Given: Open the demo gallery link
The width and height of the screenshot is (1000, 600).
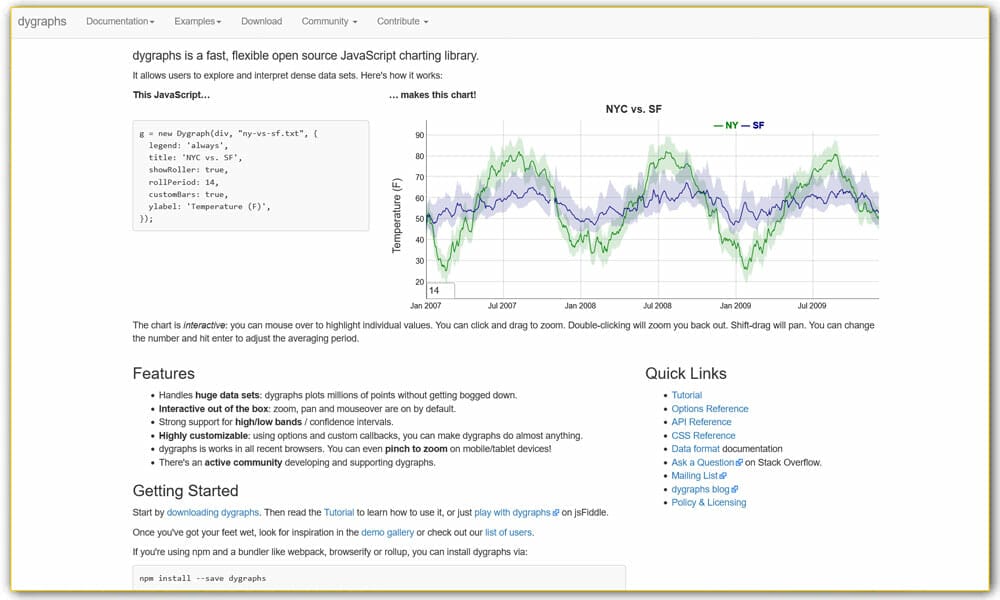Looking at the screenshot, I should point(388,532).
